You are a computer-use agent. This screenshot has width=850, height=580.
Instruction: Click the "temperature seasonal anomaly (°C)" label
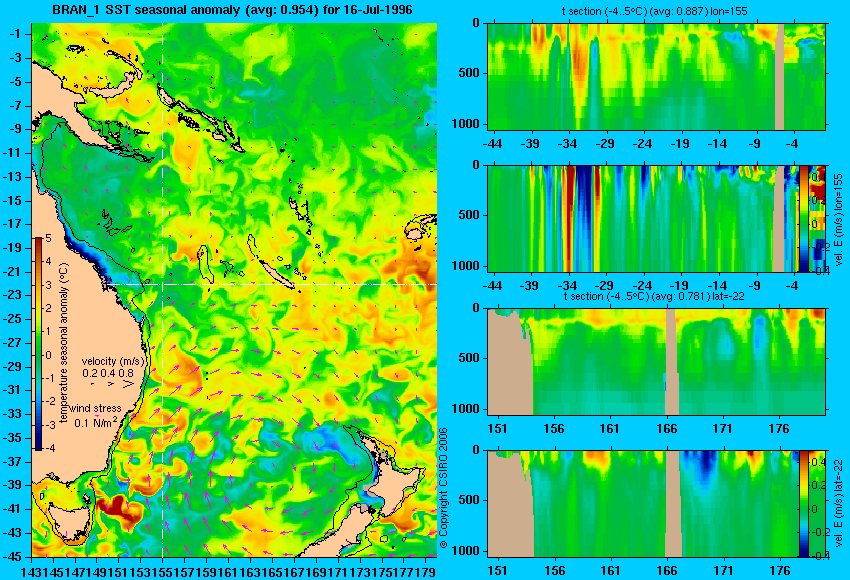[64, 343]
